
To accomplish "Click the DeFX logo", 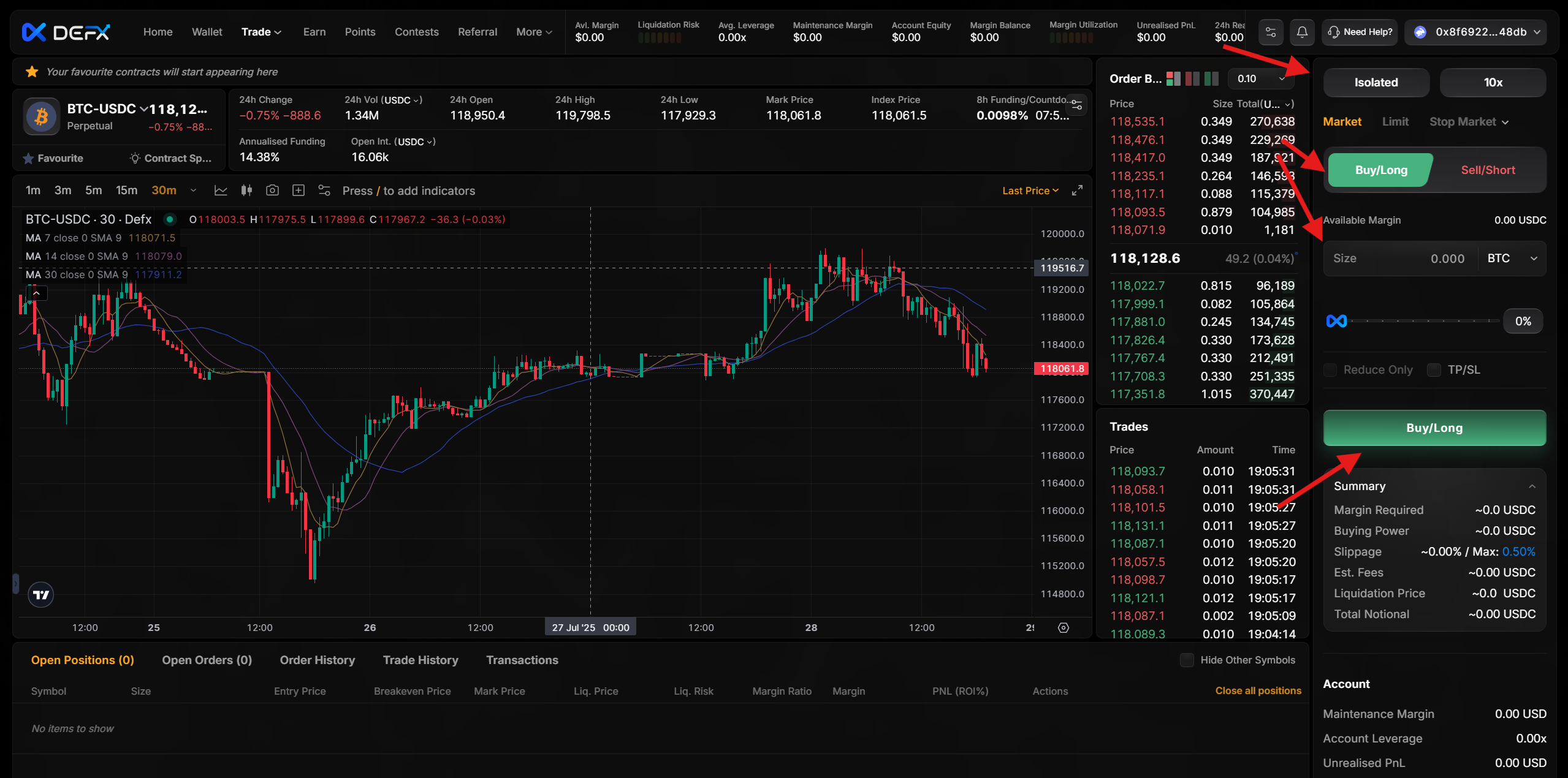I will pos(66,32).
